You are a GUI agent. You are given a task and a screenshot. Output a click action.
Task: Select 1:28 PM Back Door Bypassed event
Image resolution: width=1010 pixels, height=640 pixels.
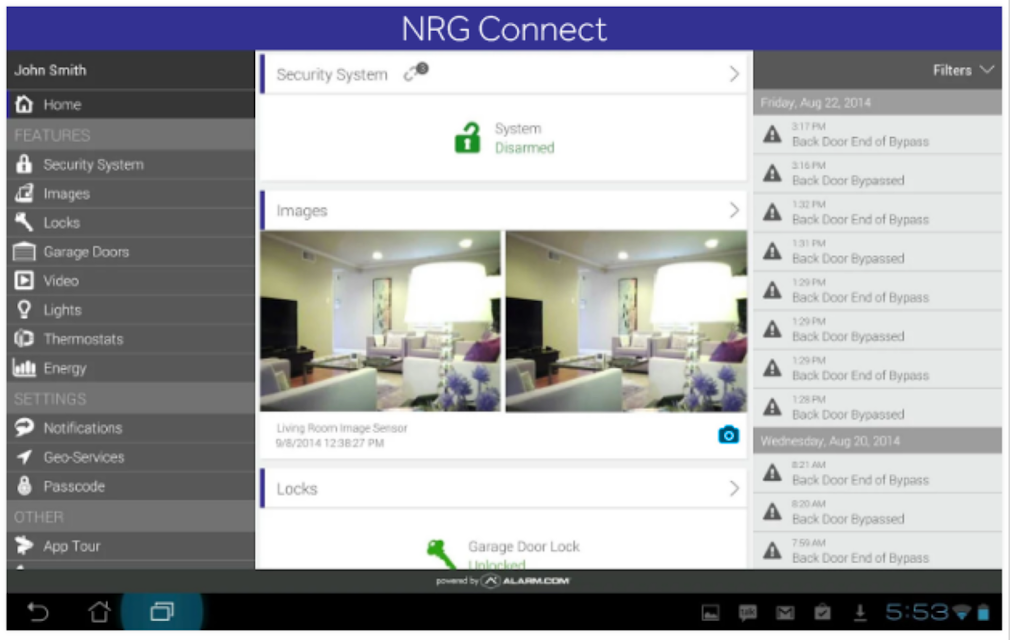(877, 408)
